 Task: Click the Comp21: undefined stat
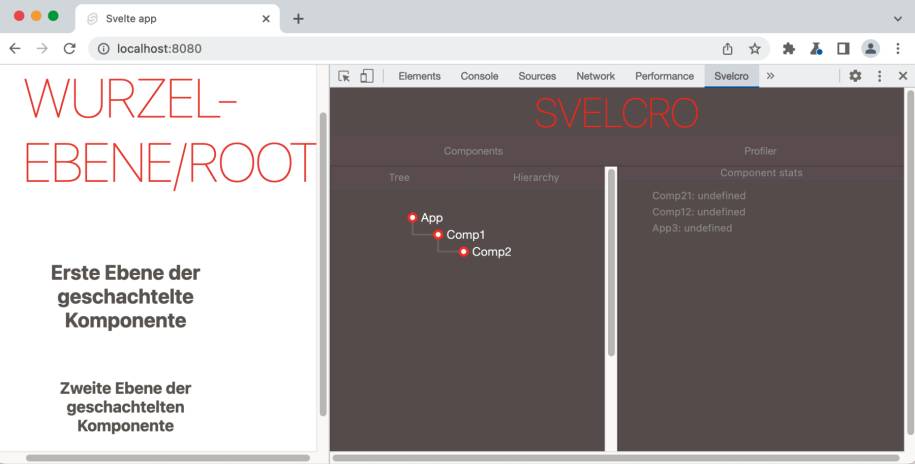tap(699, 196)
